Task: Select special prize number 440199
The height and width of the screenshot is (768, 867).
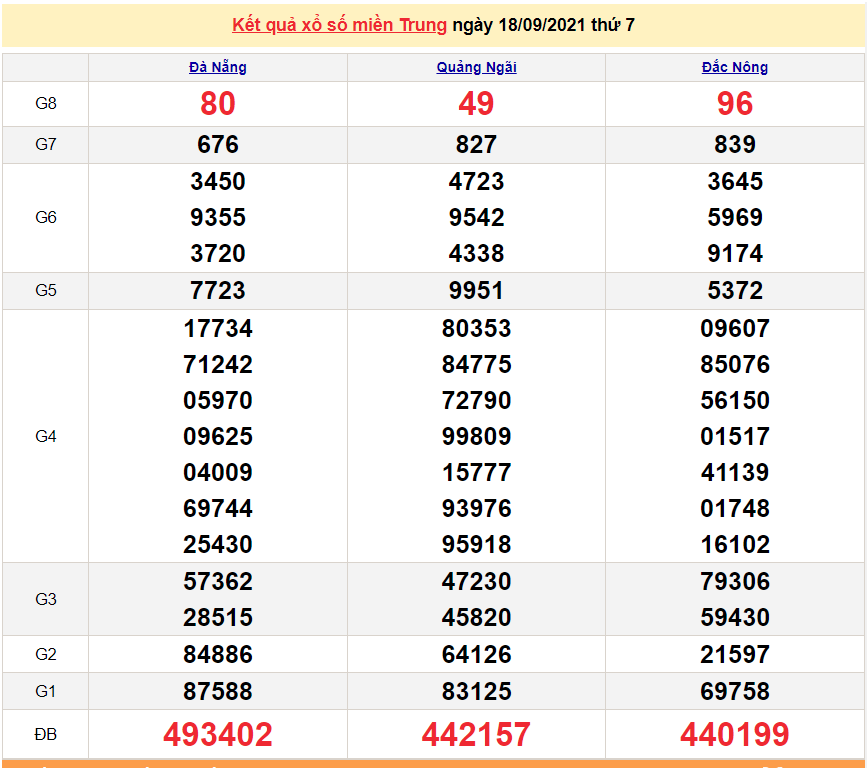Action: (x=735, y=734)
